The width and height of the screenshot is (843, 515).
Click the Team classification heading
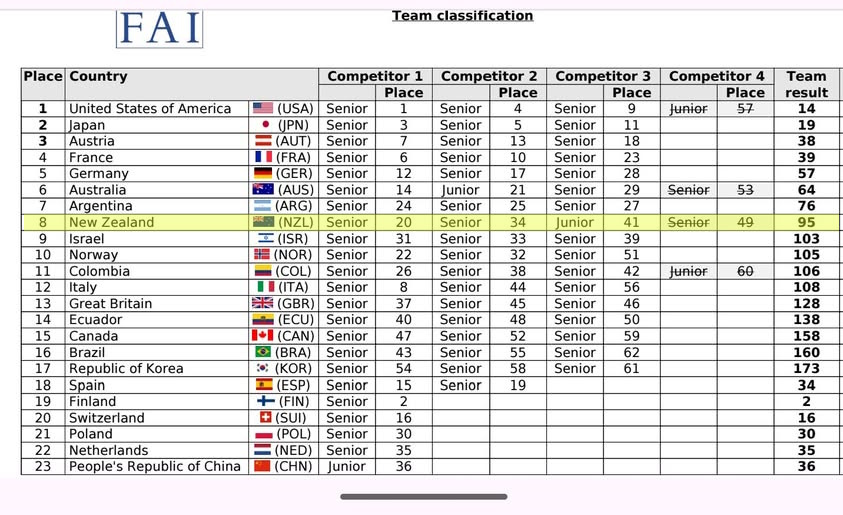click(x=462, y=16)
